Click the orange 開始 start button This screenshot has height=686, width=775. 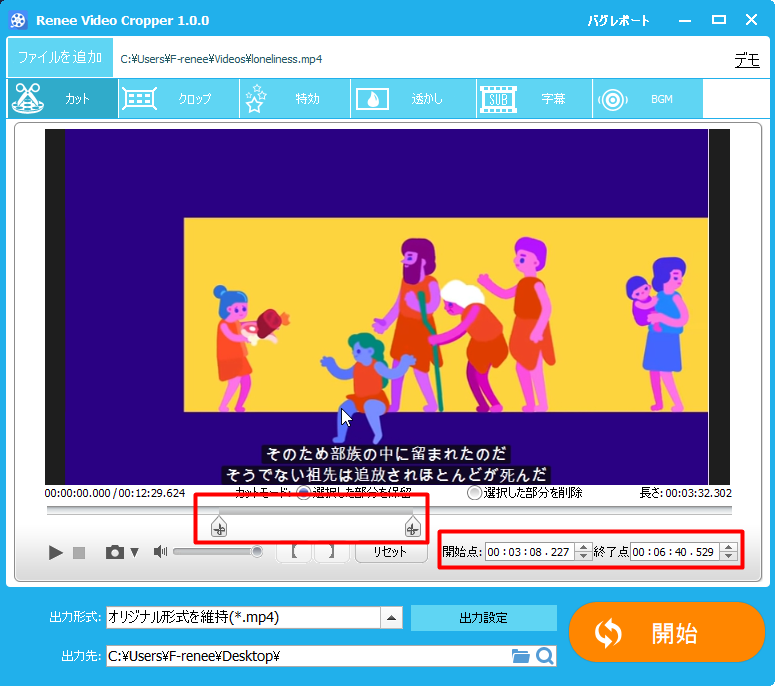[x=666, y=632]
